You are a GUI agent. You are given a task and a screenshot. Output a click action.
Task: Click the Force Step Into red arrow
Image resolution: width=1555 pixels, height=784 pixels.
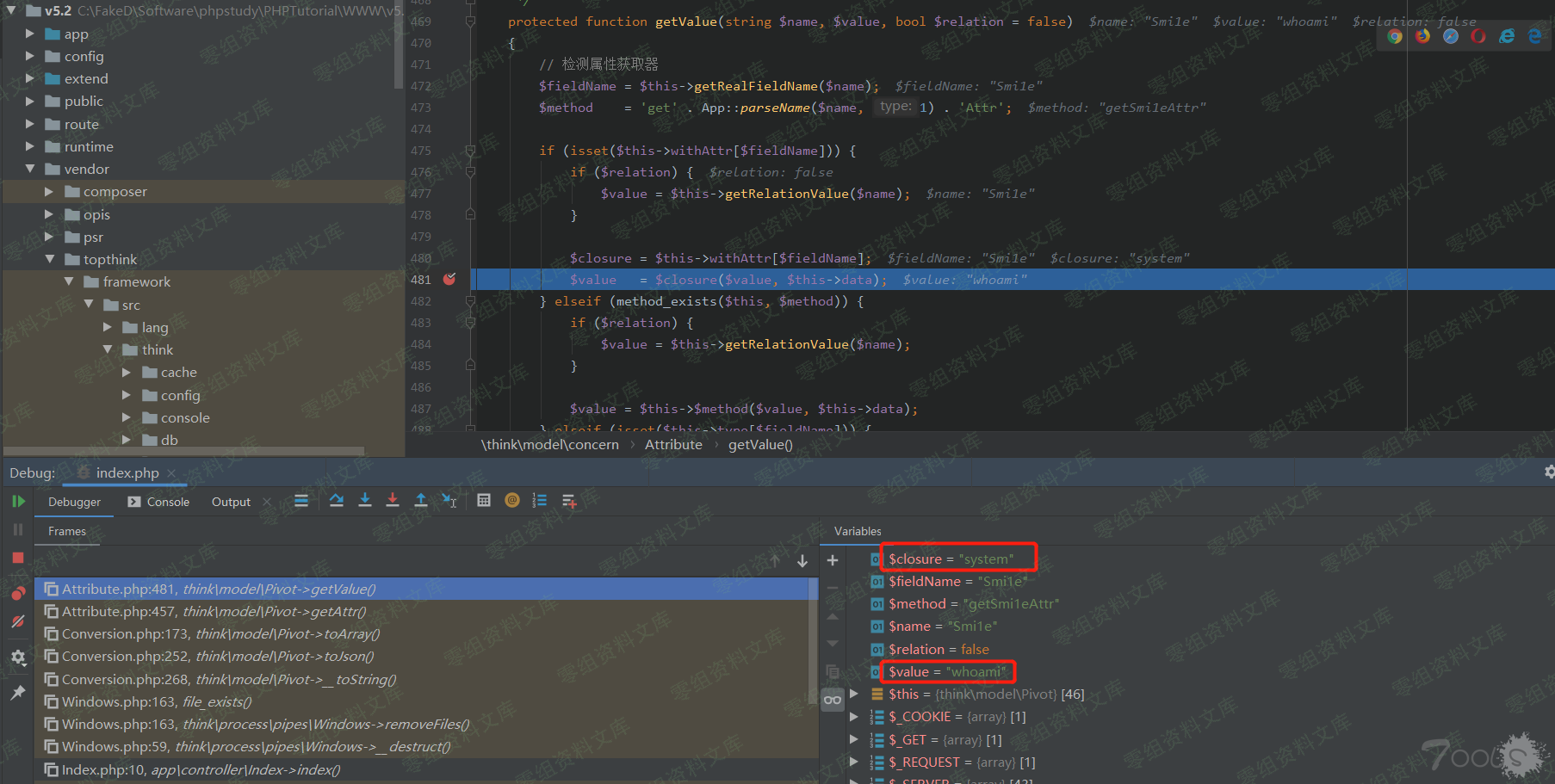(393, 501)
